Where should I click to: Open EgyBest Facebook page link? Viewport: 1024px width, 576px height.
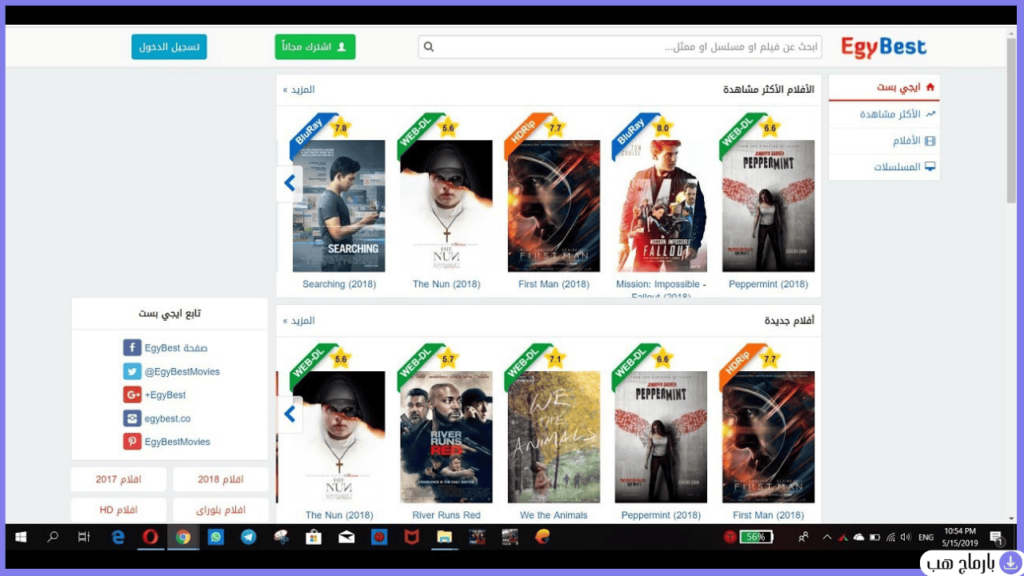pos(165,348)
